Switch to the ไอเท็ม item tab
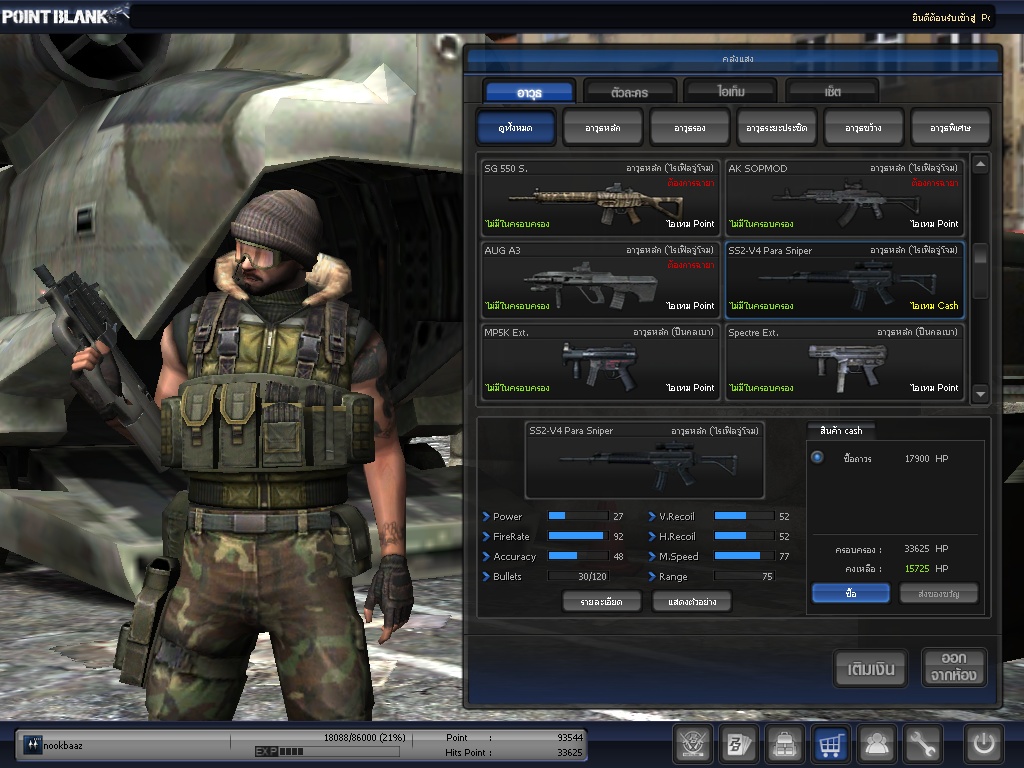 click(731, 92)
